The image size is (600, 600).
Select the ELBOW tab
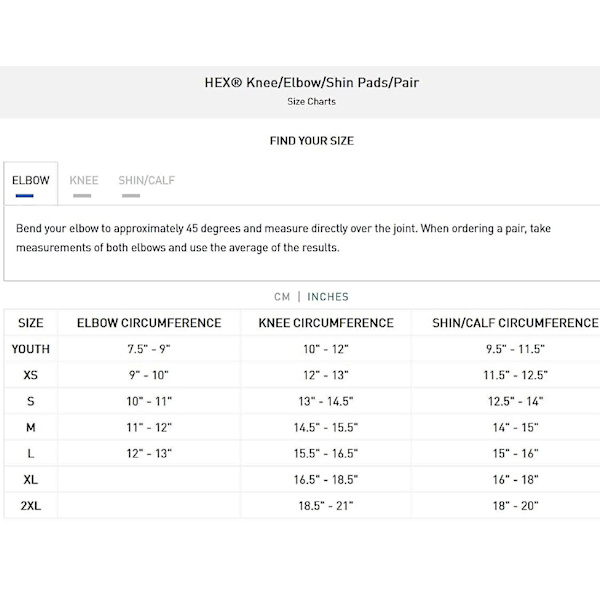31,184
